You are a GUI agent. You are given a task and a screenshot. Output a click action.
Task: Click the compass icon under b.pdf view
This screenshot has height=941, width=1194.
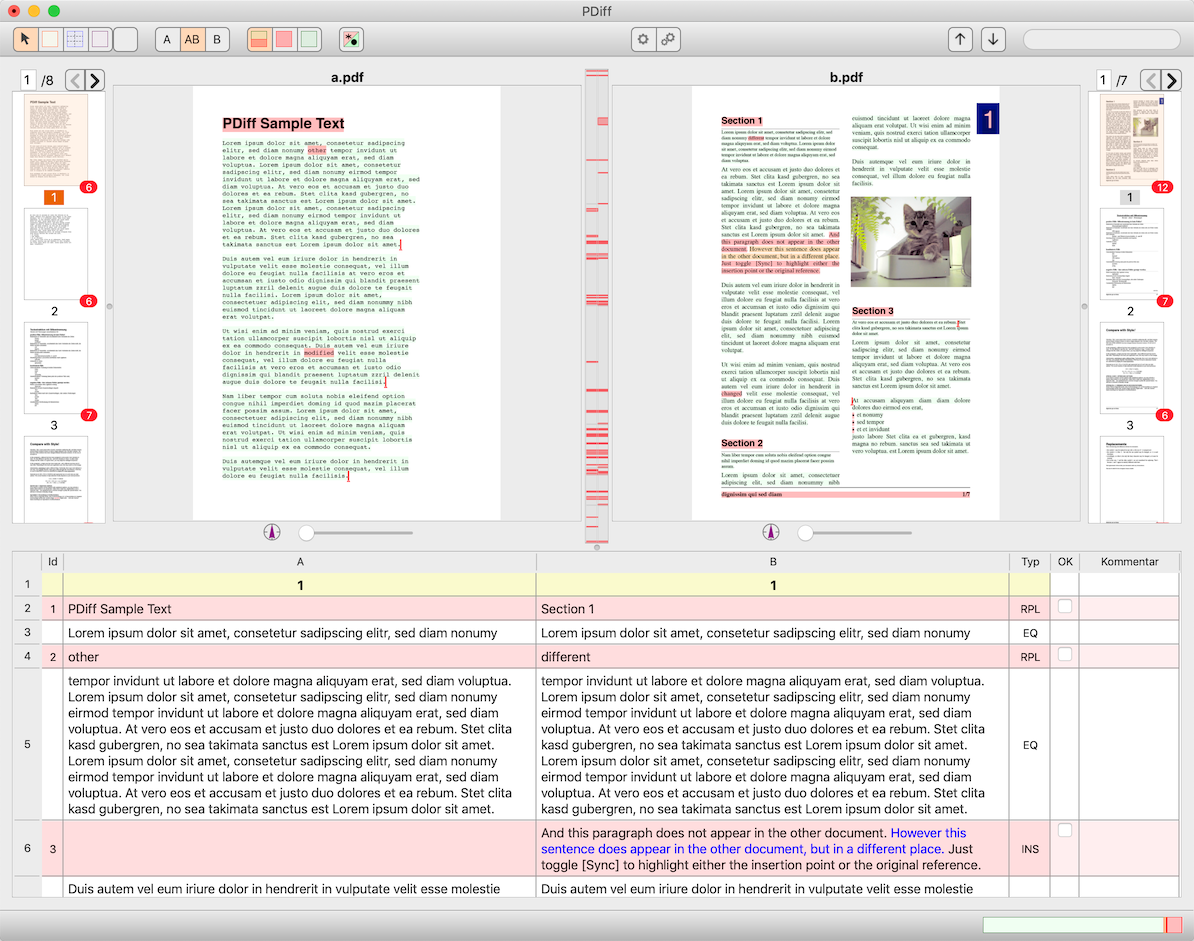point(771,532)
